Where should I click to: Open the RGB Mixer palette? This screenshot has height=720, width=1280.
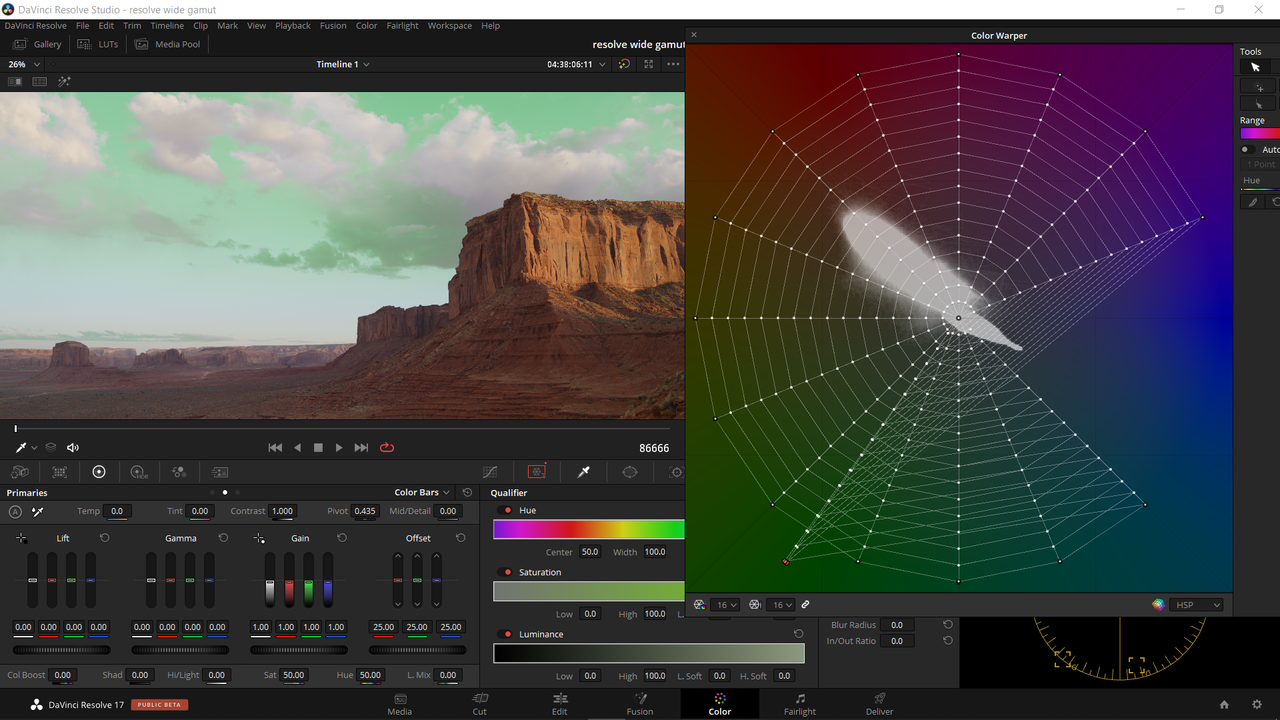coord(179,472)
